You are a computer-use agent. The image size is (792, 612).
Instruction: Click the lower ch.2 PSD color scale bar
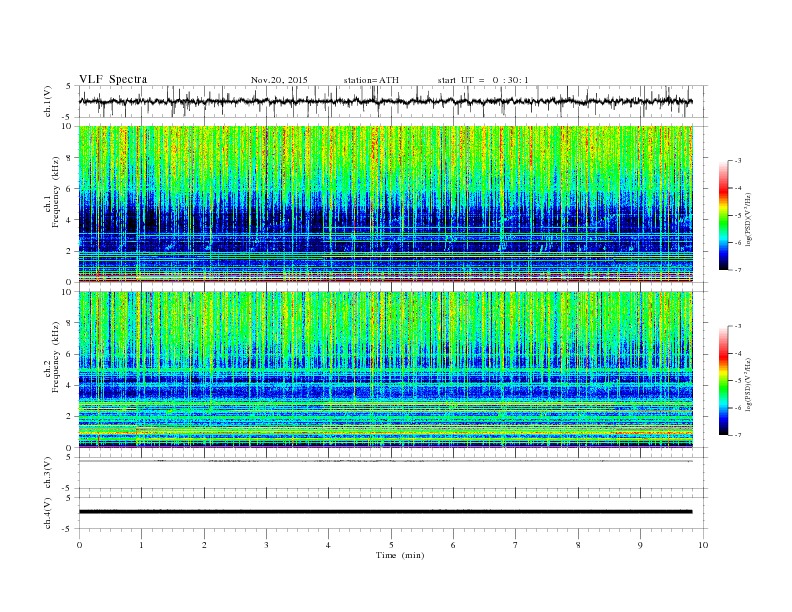(x=723, y=380)
